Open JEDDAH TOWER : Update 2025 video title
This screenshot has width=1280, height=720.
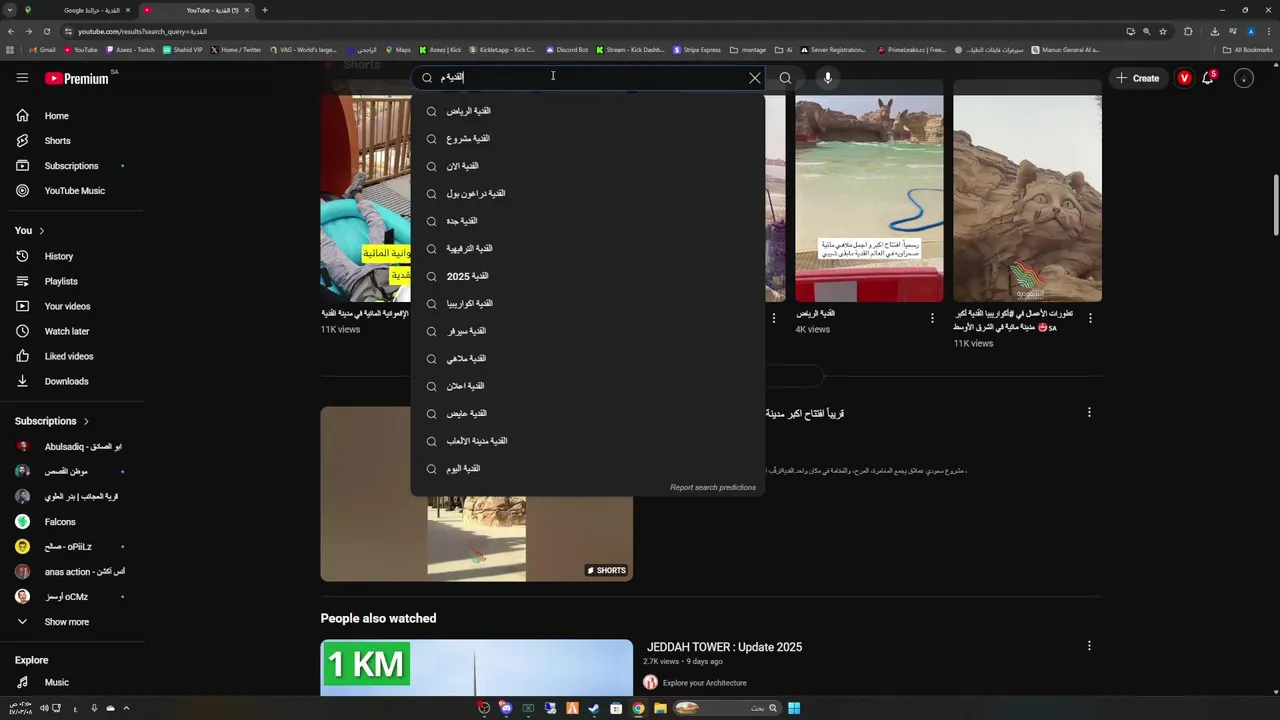point(724,647)
